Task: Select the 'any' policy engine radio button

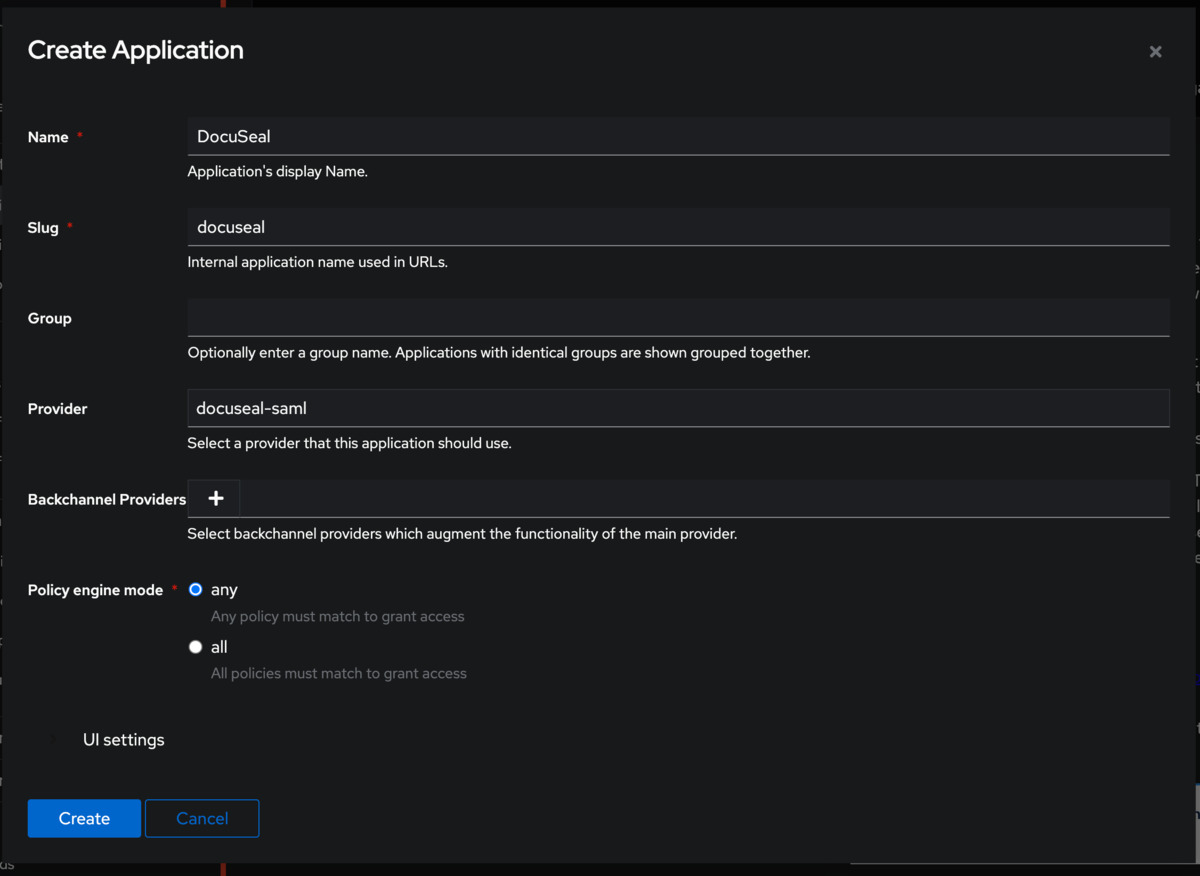Action: click(x=196, y=590)
